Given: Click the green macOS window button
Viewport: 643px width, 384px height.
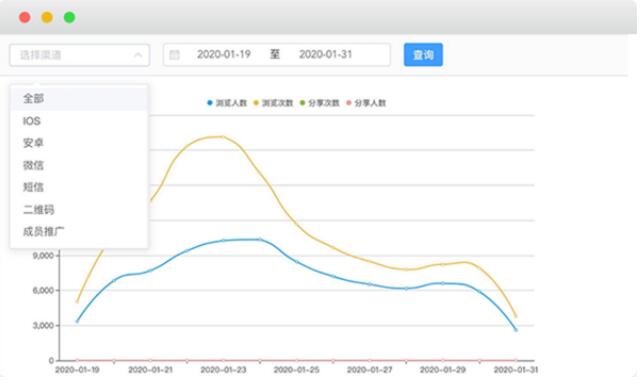Looking at the screenshot, I should tap(69, 17).
